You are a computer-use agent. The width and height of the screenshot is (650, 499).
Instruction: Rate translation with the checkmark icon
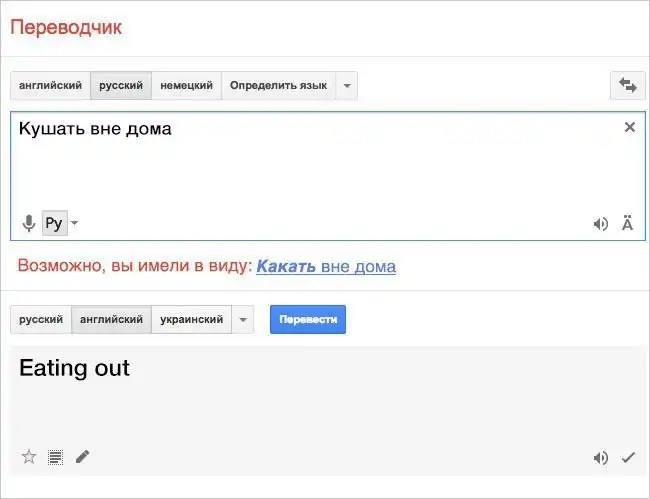[628, 458]
